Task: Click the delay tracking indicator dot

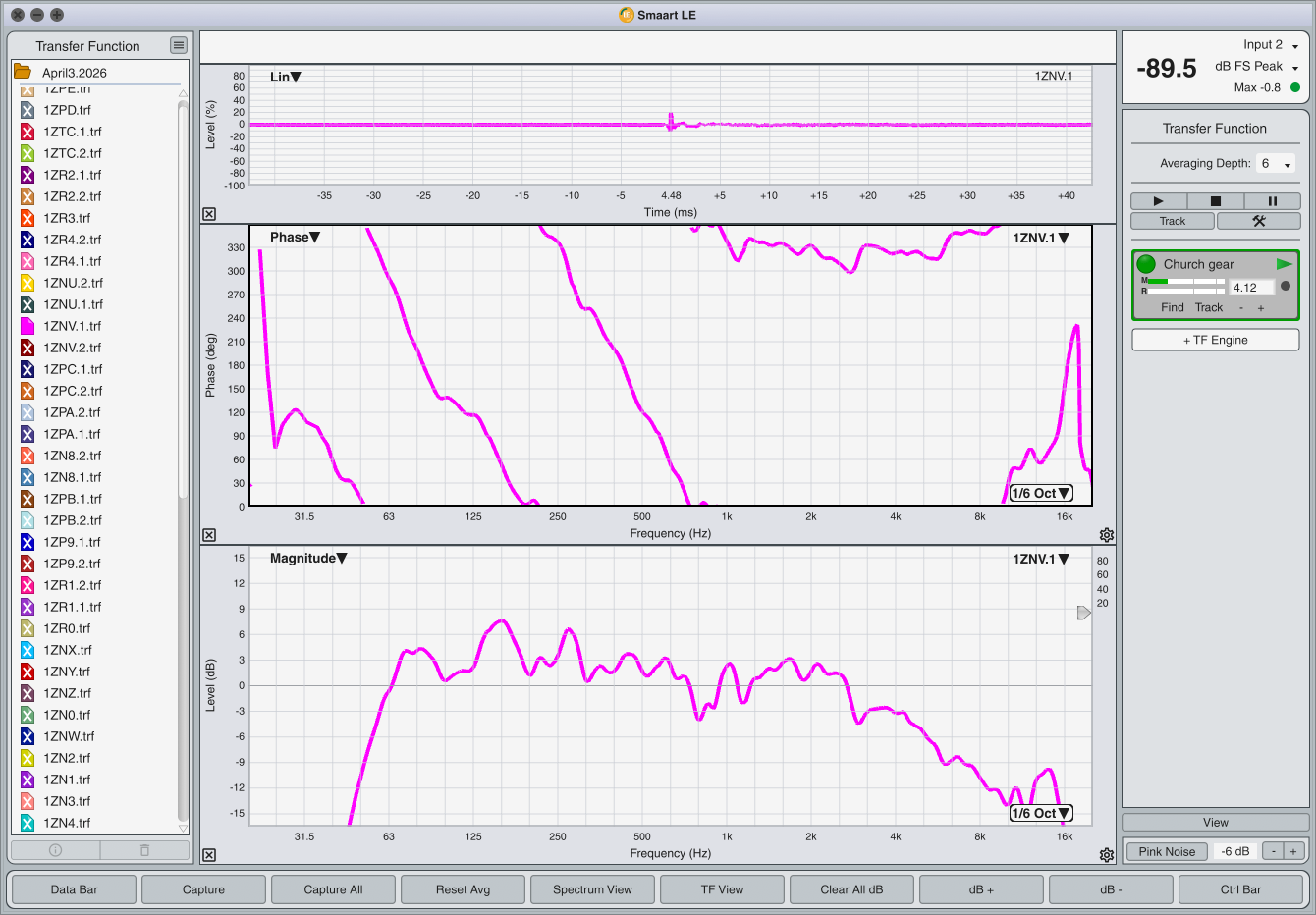Action: pyautogui.click(x=1286, y=287)
